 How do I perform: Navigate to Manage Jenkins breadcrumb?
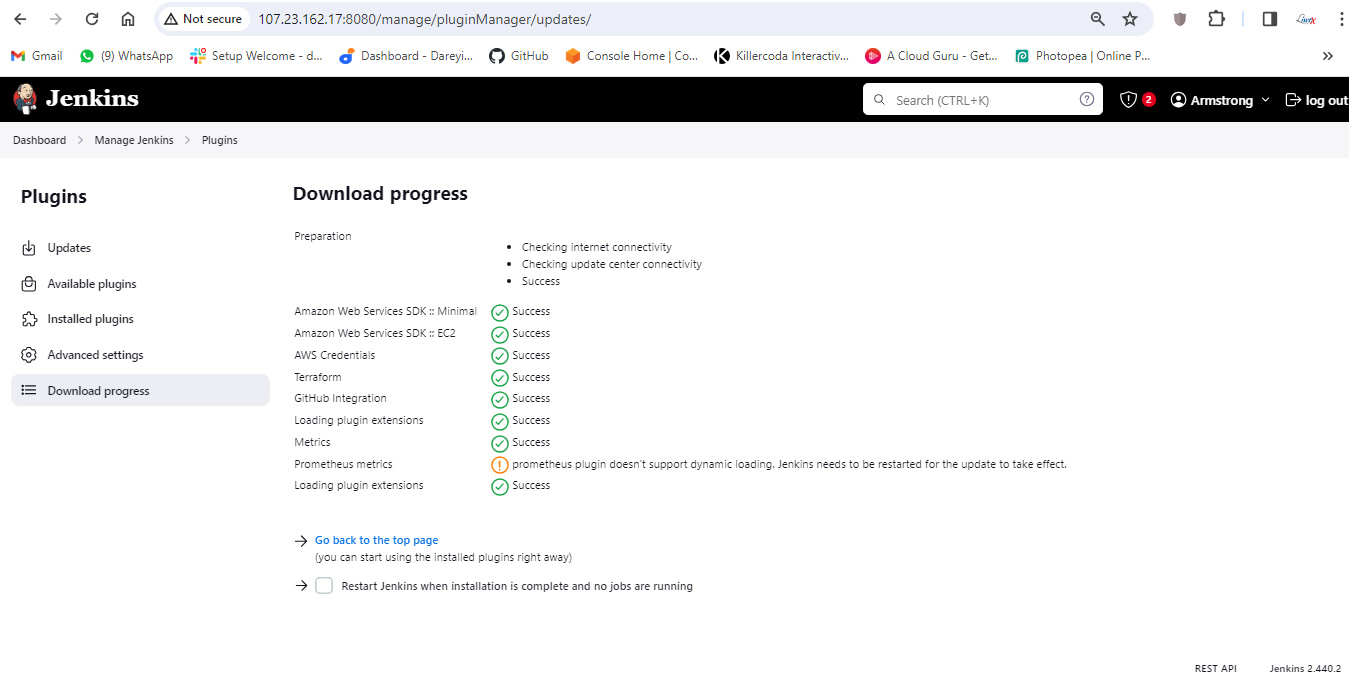coord(134,140)
